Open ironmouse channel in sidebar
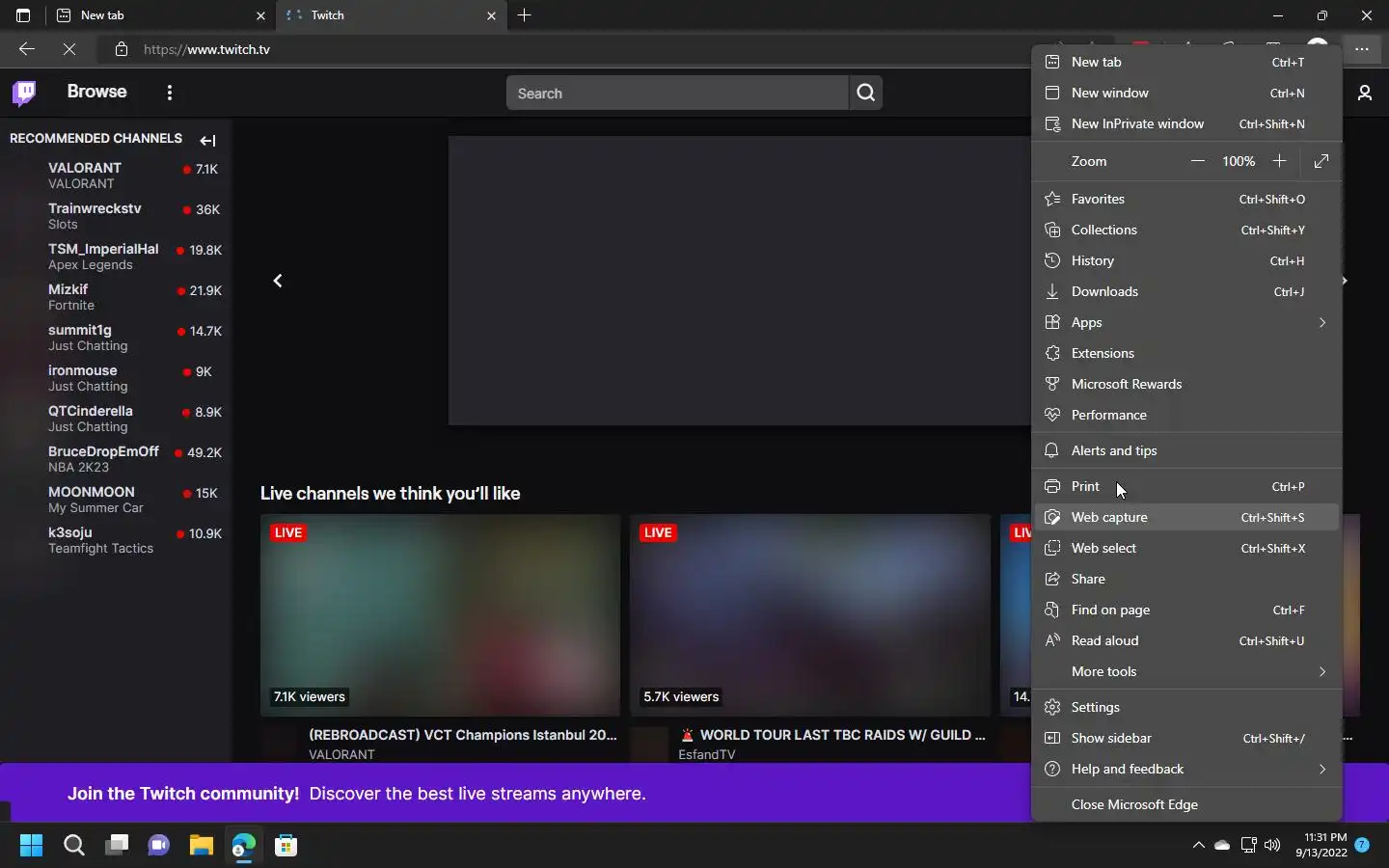 point(116,378)
